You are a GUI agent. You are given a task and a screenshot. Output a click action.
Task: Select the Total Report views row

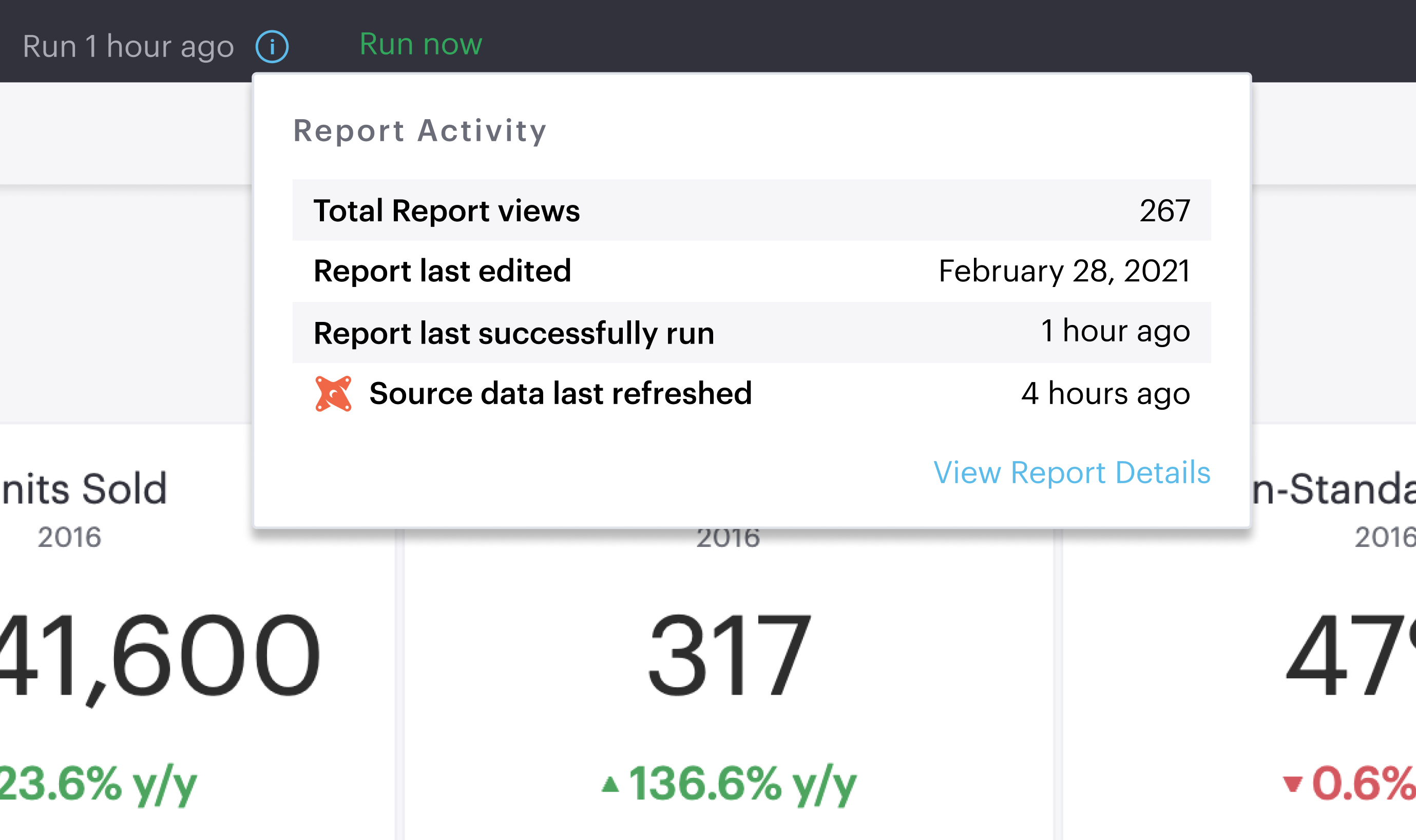pyautogui.click(x=751, y=211)
